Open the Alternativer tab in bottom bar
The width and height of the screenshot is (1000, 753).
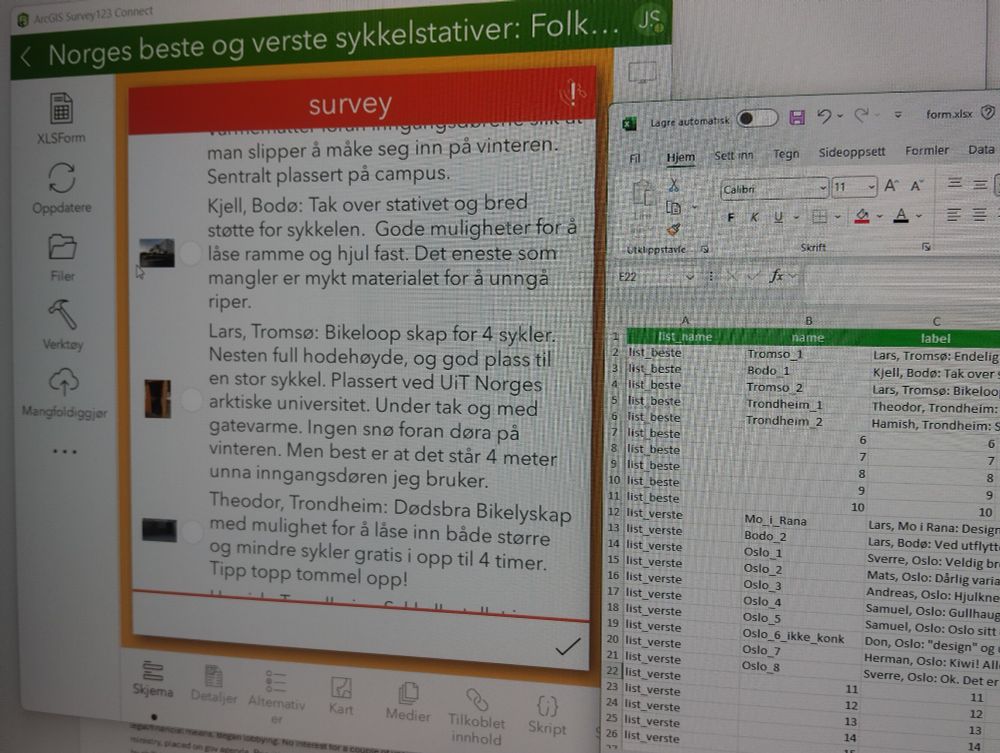[277, 698]
